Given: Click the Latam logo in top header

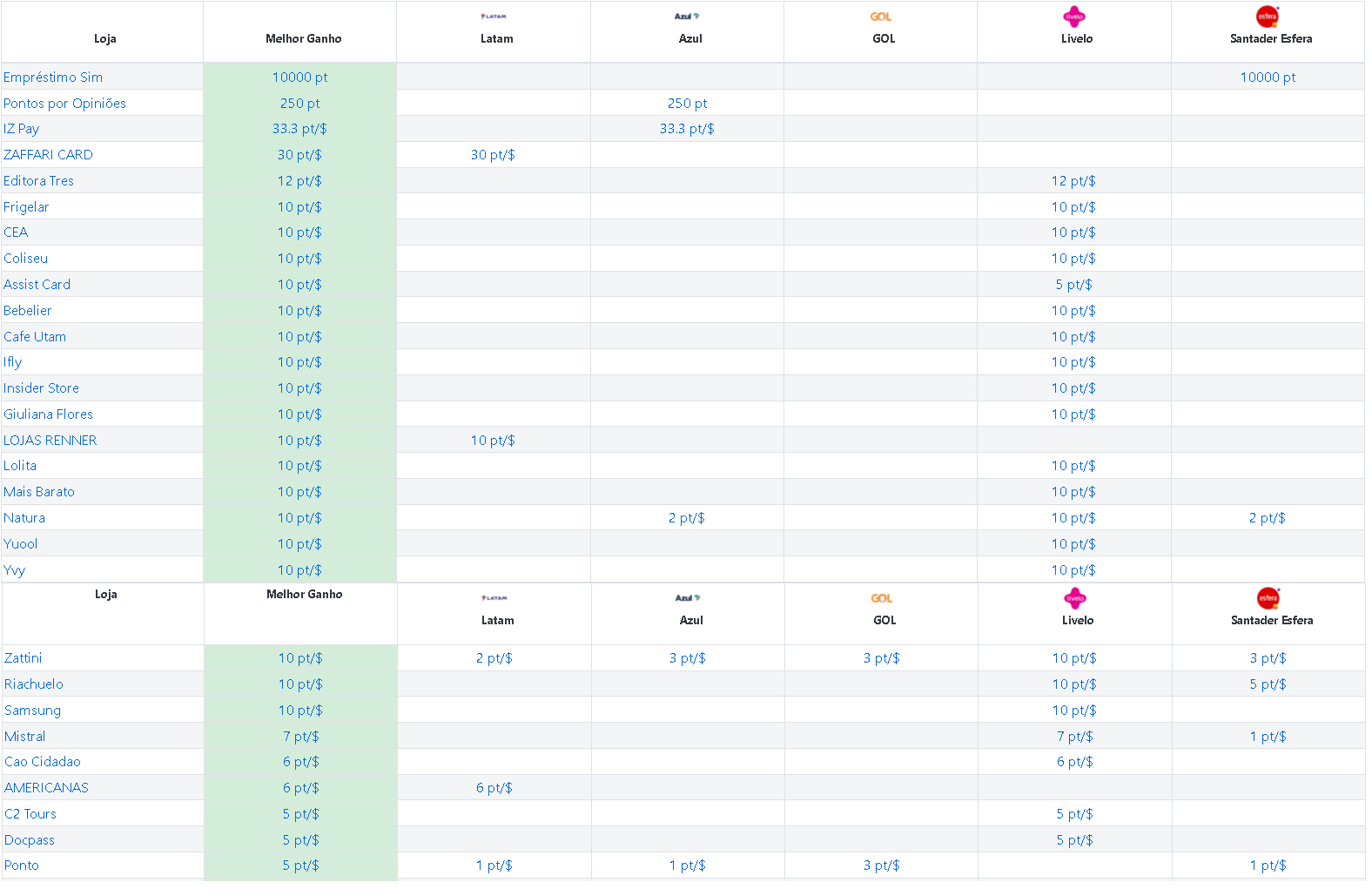Looking at the screenshot, I should (494, 17).
